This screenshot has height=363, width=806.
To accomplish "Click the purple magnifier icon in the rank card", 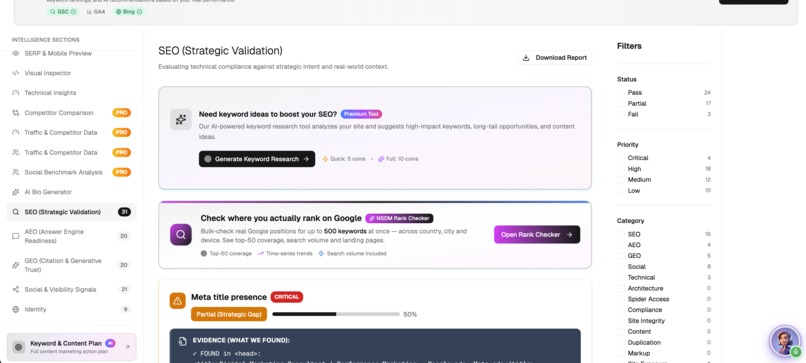I will click(x=181, y=234).
